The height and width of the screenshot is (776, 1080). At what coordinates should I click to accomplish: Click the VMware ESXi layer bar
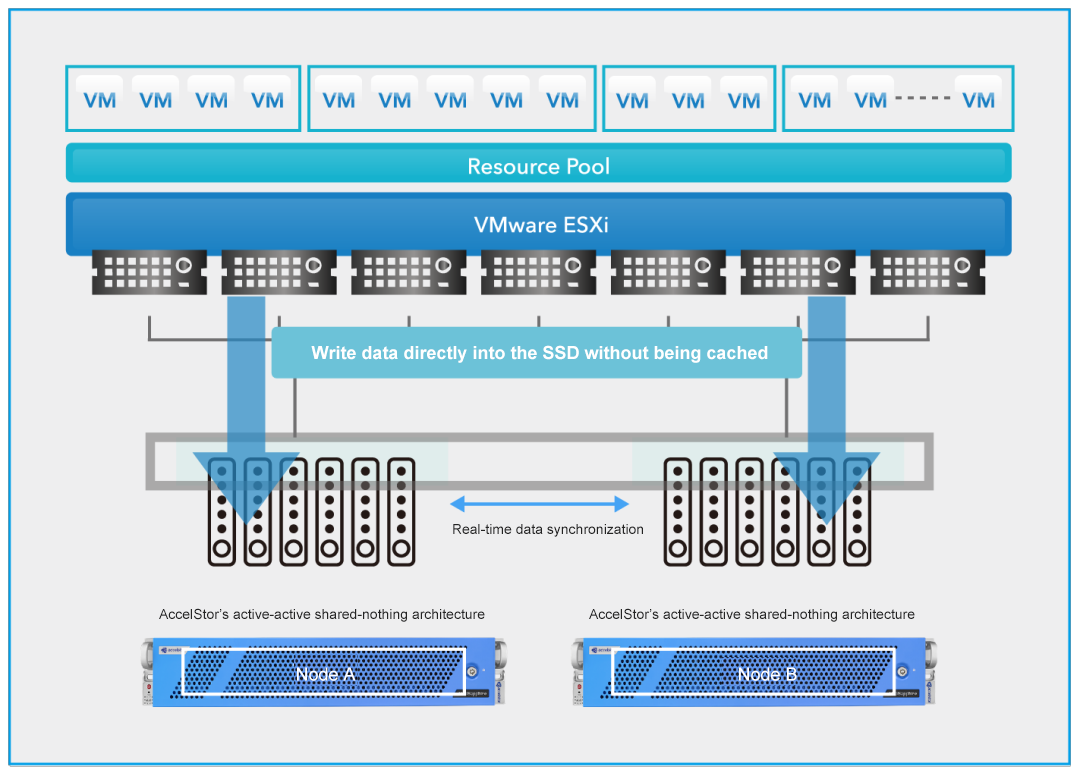pos(538,225)
